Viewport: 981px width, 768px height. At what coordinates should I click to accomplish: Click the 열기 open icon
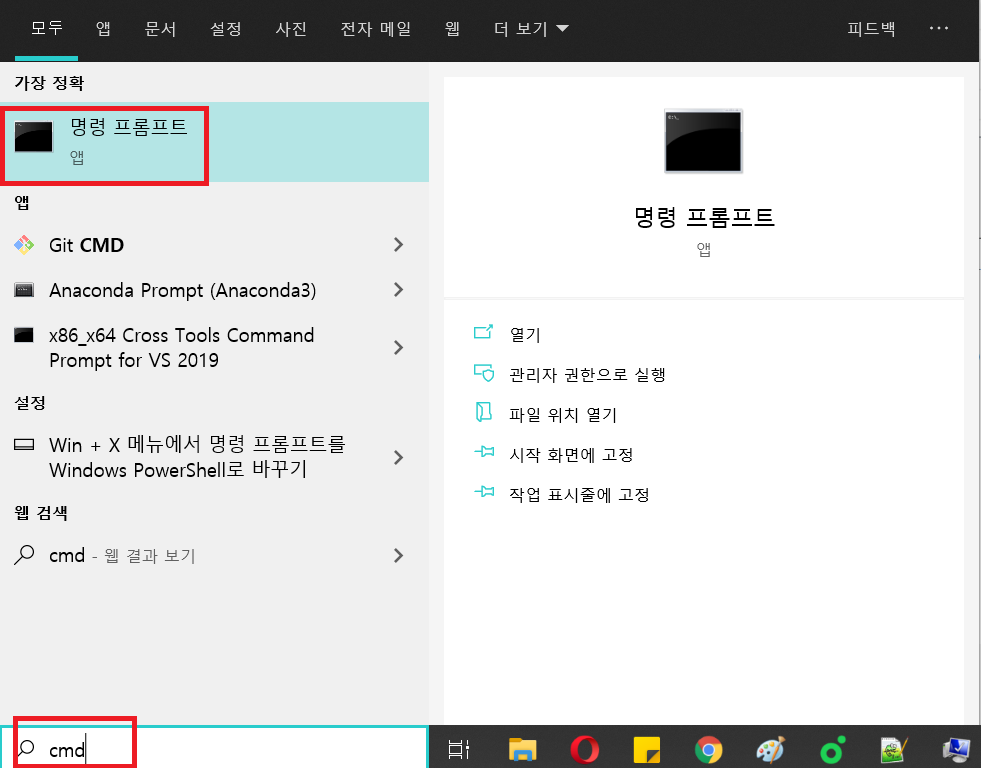click(484, 332)
